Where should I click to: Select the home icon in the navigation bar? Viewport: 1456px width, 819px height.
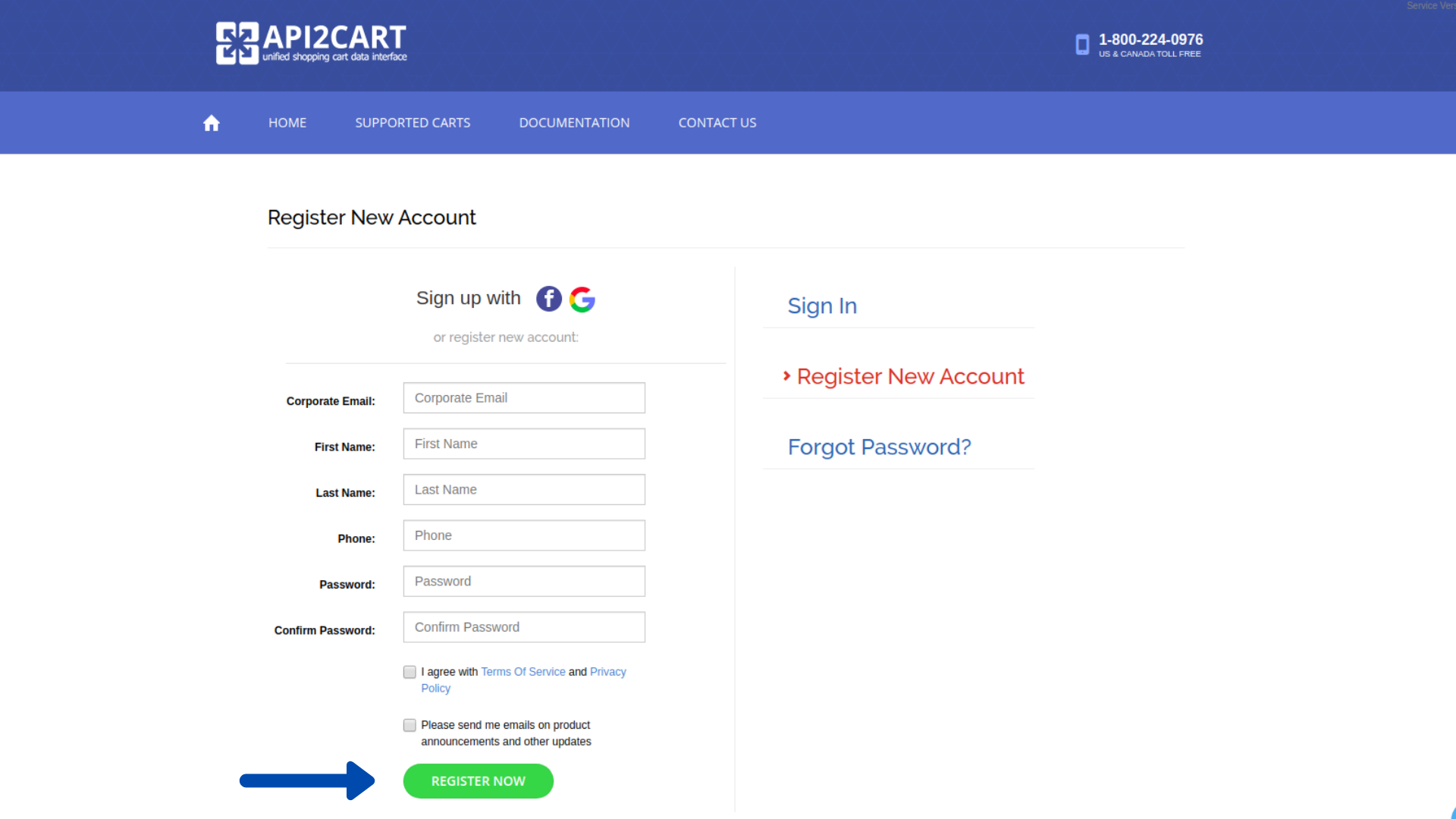(211, 122)
